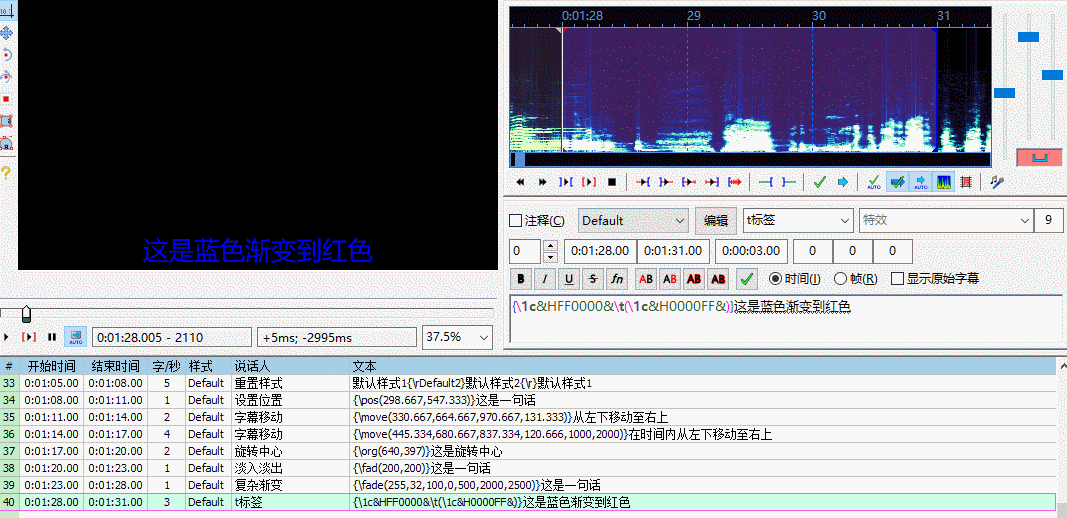Toggle video auto-scroll AUTO button

point(75,337)
